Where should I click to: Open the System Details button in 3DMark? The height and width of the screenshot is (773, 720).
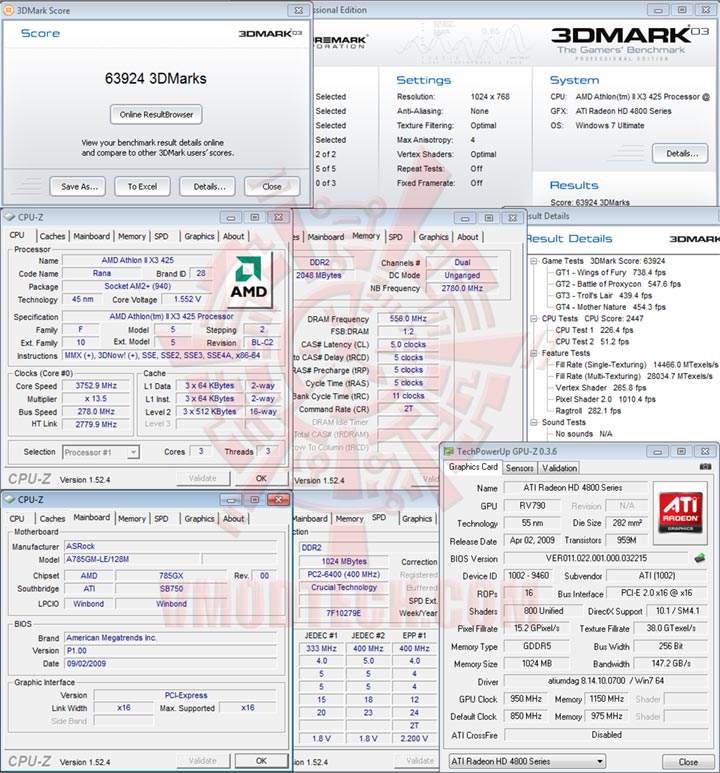click(x=681, y=153)
